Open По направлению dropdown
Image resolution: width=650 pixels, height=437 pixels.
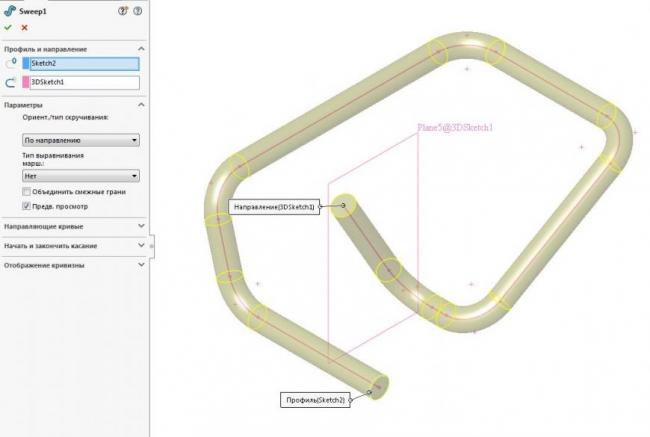click(81, 140)
